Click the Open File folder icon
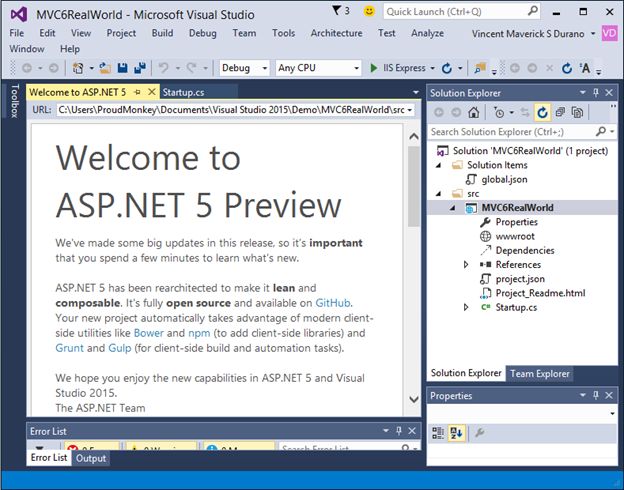 (105, 68)
